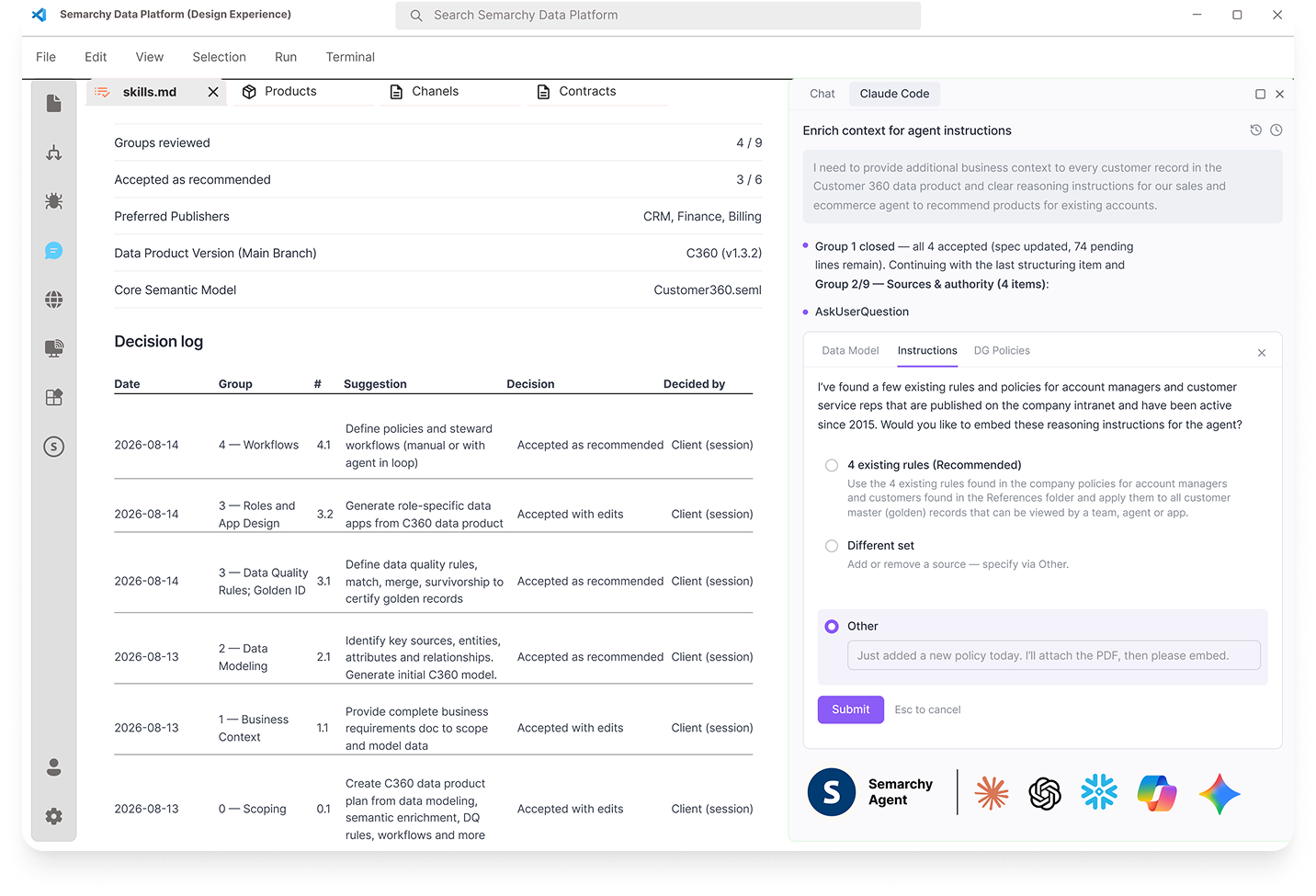Open the Settings gear in sidebar
The width and height of the screenshot is (1316, 896).
click(54, 816)
